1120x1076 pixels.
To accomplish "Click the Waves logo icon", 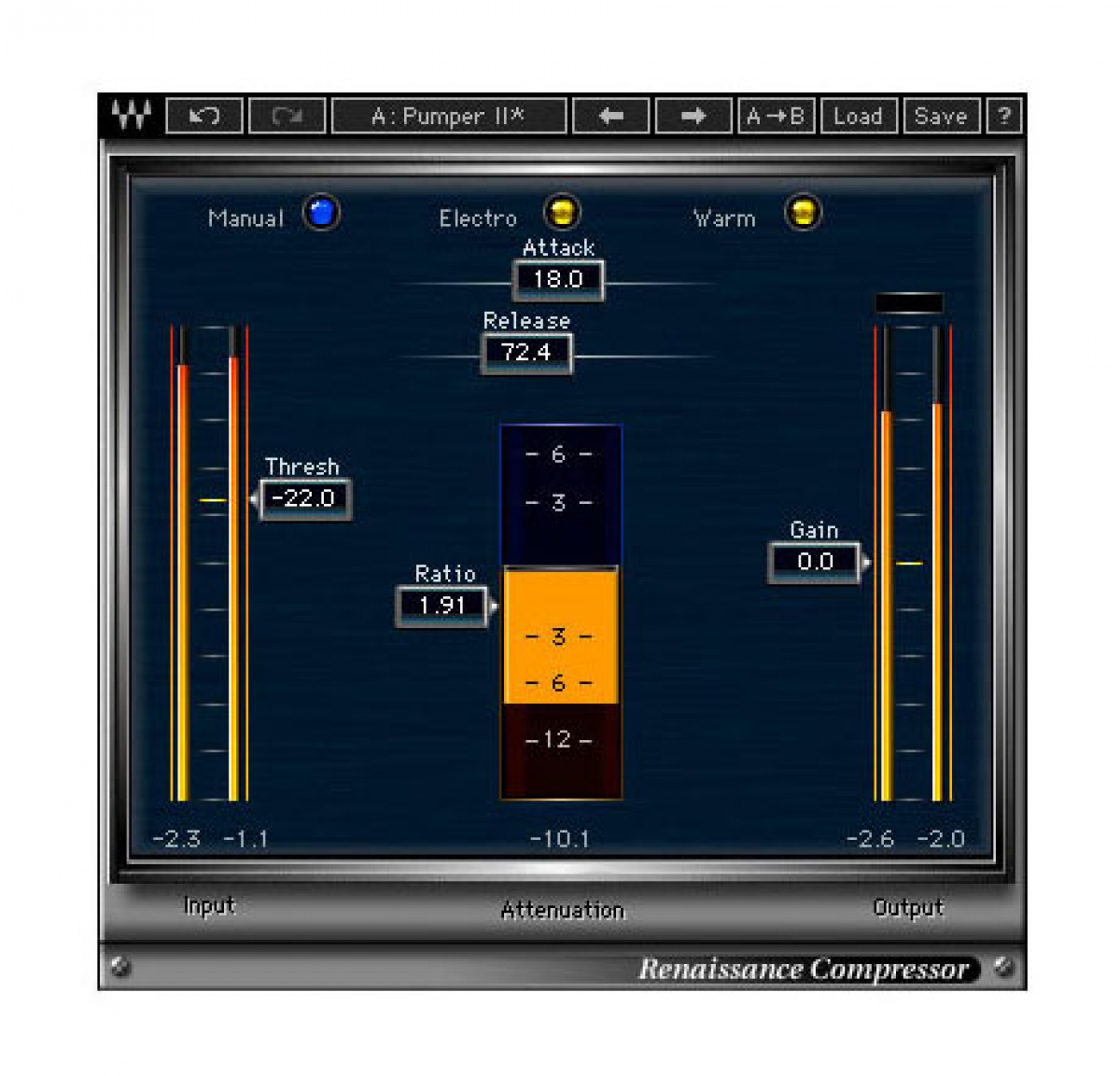I will click(131, 116).
